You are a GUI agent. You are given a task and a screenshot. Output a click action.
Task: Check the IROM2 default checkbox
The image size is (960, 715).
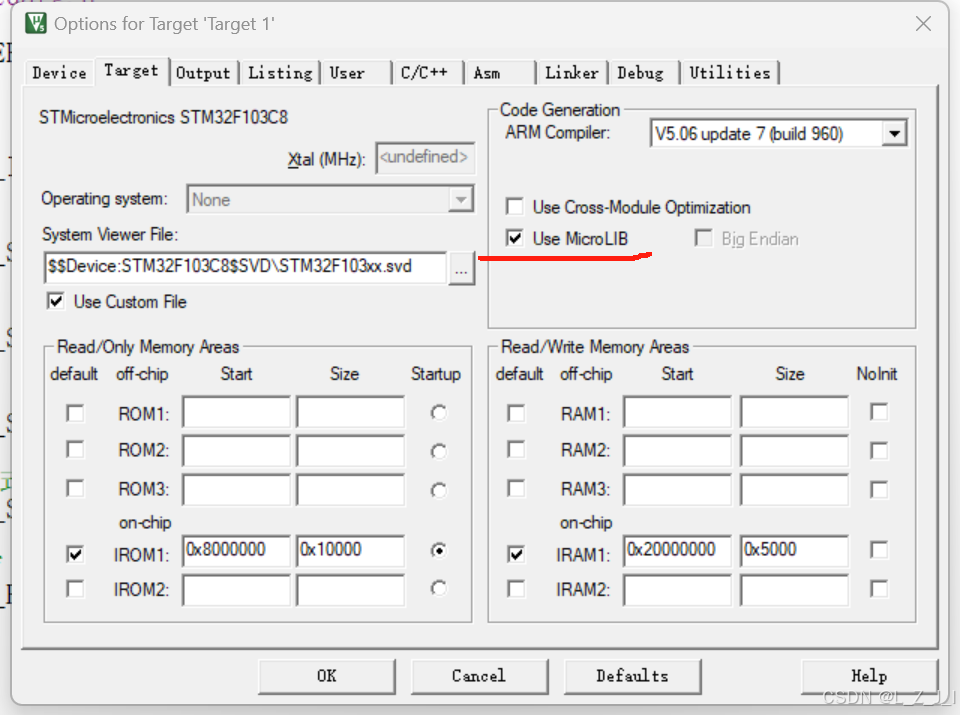point(75,589)
